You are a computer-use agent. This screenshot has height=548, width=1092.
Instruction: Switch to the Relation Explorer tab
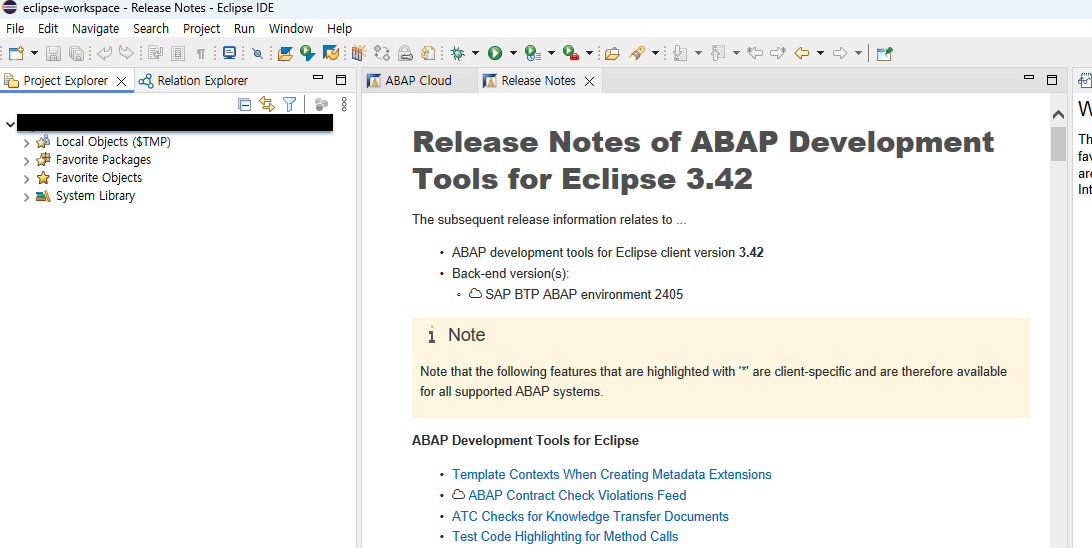(193, 81)
